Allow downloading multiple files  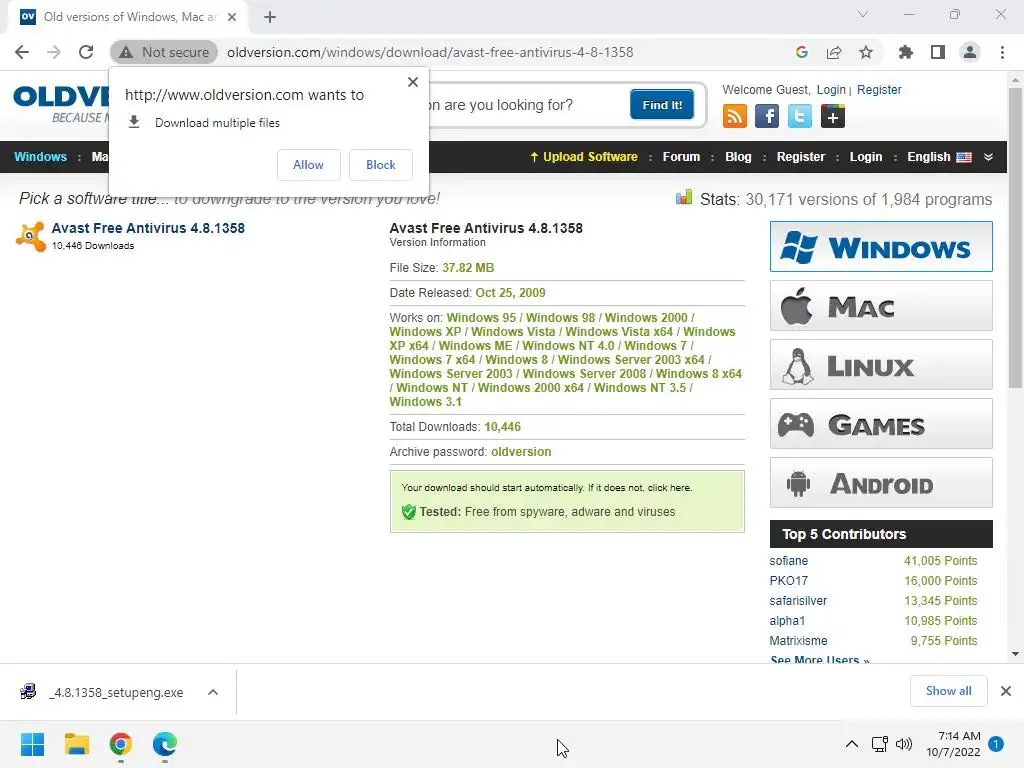pyautogui.click(x=308, y=165)
